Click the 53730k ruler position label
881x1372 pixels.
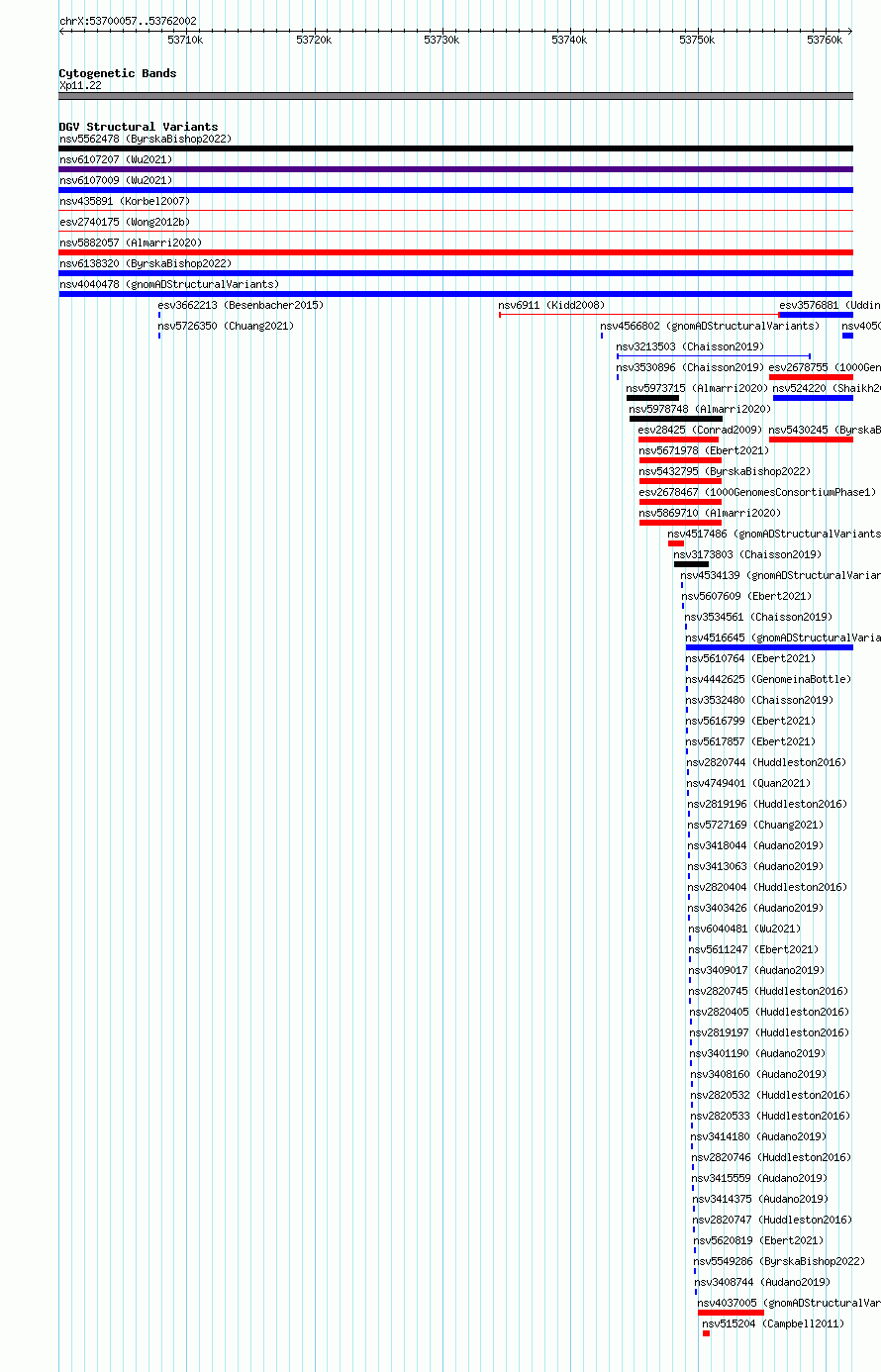pyautogui.click(x=441, y=40)
